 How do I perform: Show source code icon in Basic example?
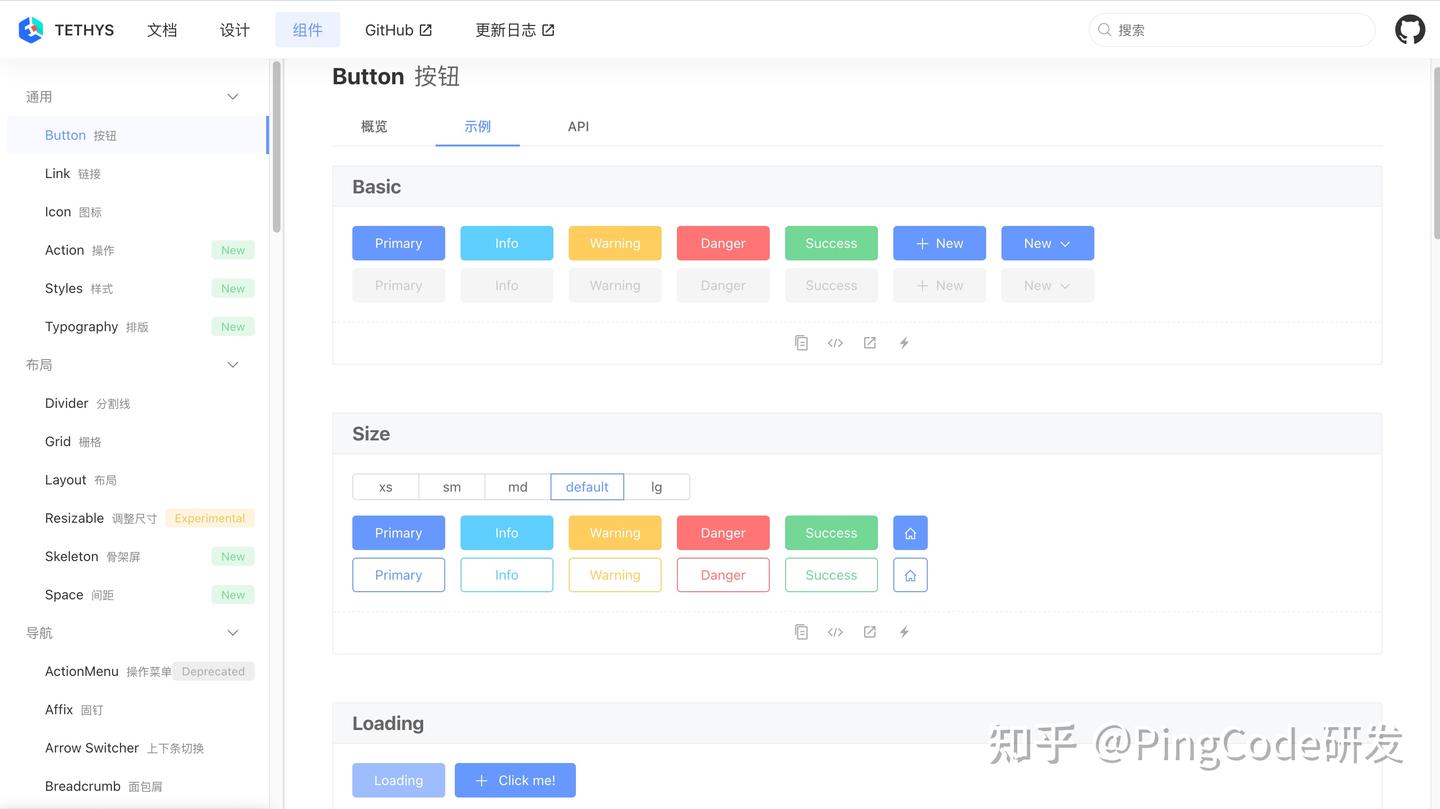click(x=835, y=343)
